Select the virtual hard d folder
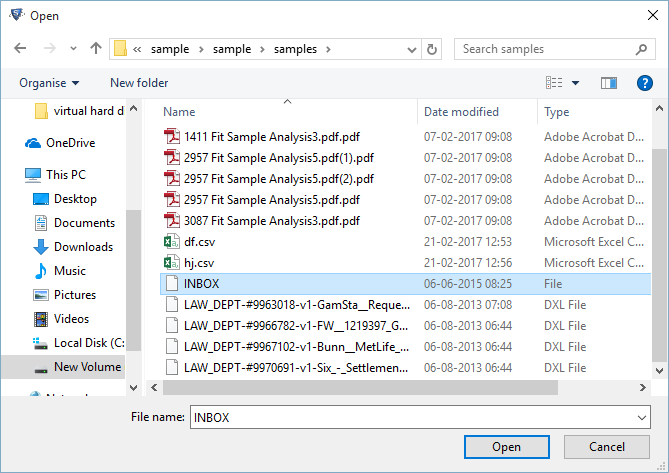The height and width of the screenshot is (473, 669). tap(79, 111)
